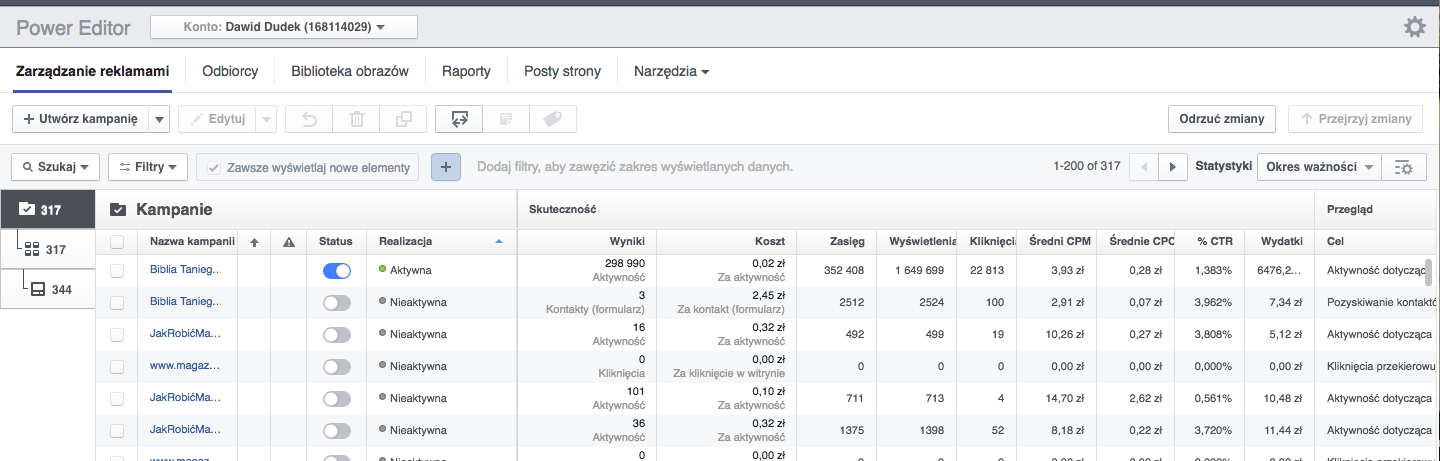This screenshot has height=461, width=1440.
Task: Click the undo arrow icon in toolbar
Action: pyautogui.click(x=310, y=119)
